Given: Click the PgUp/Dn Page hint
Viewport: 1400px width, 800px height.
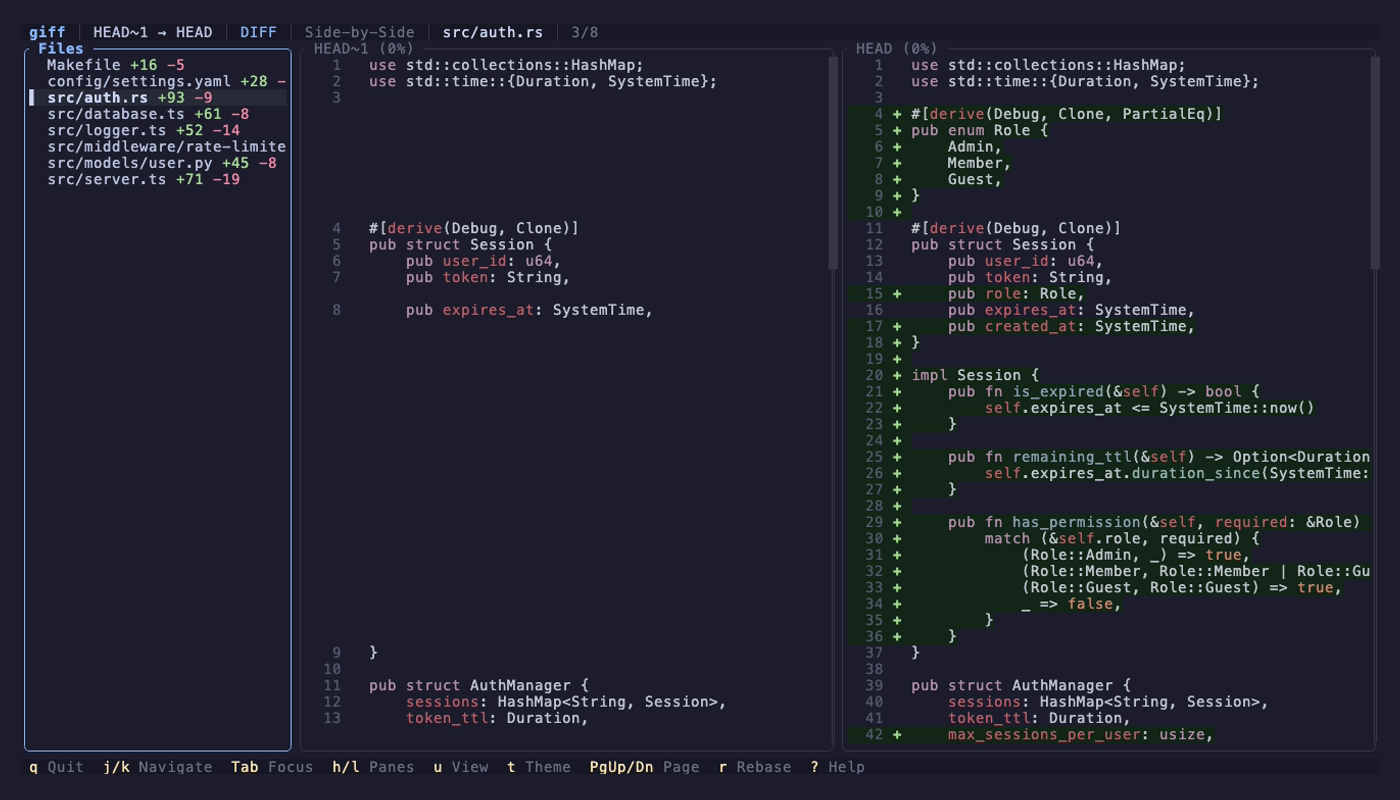Looking at the screenshot, I should click(x=645, y=767).
